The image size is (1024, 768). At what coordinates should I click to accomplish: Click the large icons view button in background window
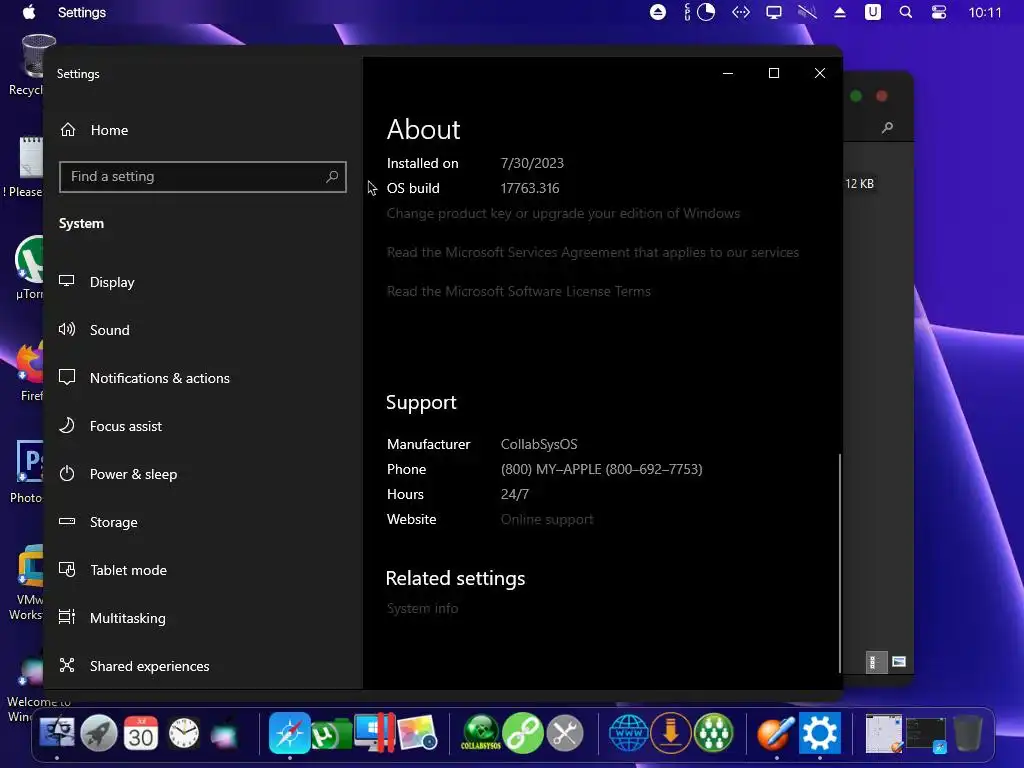(899, 662)
